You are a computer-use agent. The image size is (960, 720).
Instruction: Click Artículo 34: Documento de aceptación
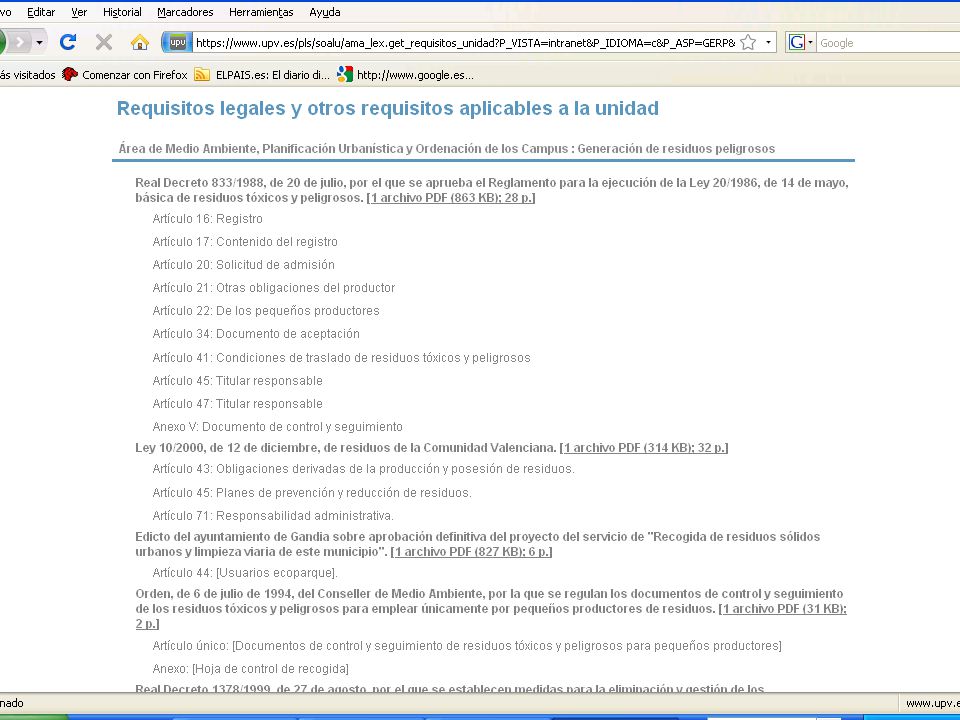(x=256, y=334)
